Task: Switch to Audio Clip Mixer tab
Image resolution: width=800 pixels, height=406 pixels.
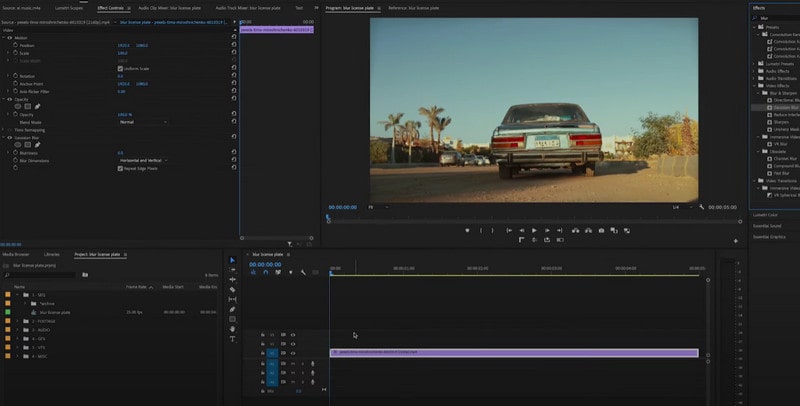Action: point(169,8)
